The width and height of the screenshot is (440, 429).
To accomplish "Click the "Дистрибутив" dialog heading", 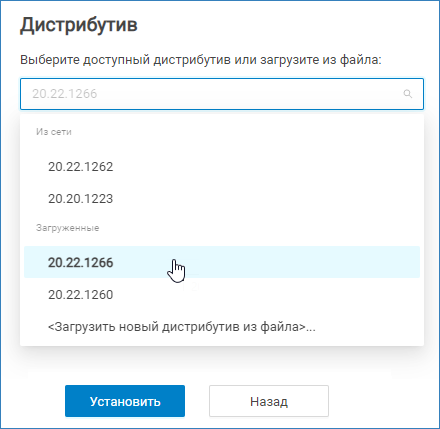I will tap(79, 25).
